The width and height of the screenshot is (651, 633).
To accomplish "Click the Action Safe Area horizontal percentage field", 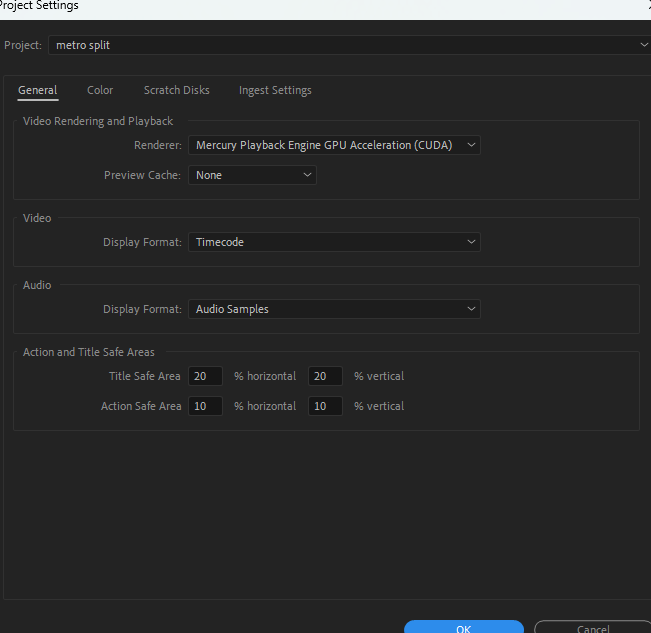I will (205, 406).
